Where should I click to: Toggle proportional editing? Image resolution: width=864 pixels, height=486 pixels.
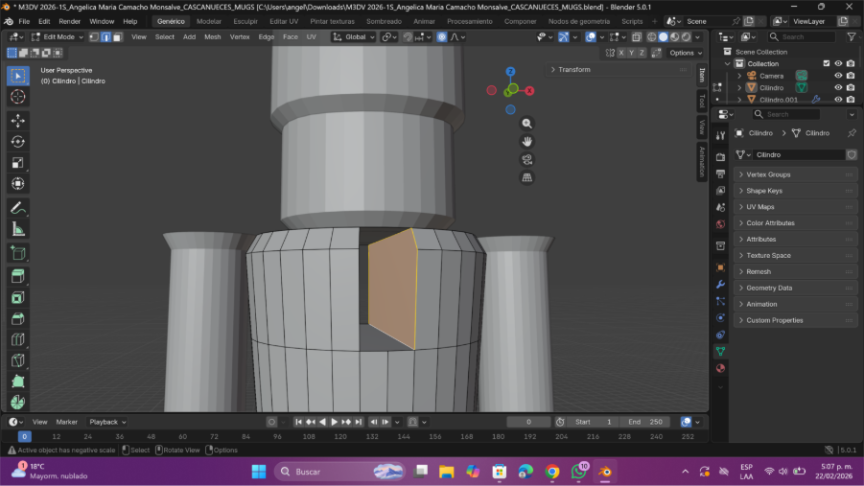click(442, 37)
